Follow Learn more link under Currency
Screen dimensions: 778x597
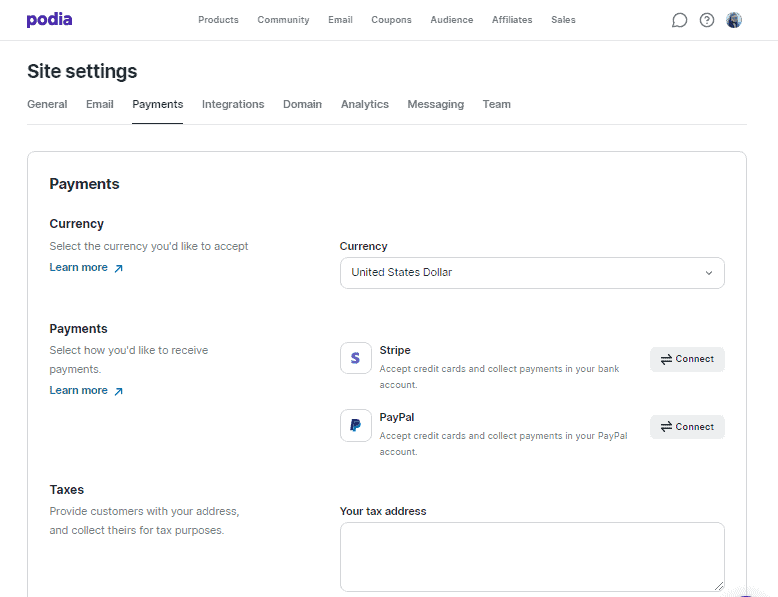click(86, 267)
